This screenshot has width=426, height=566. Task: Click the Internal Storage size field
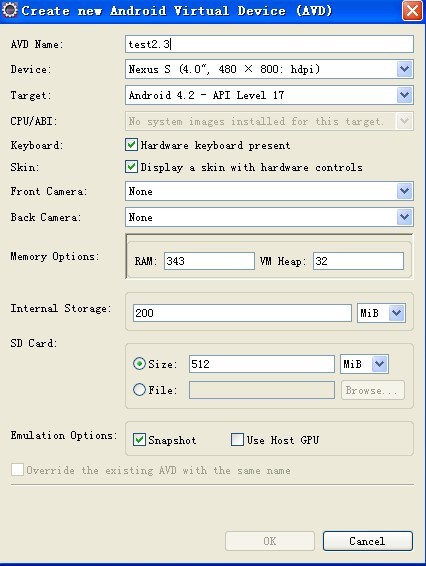coord(242,313)
